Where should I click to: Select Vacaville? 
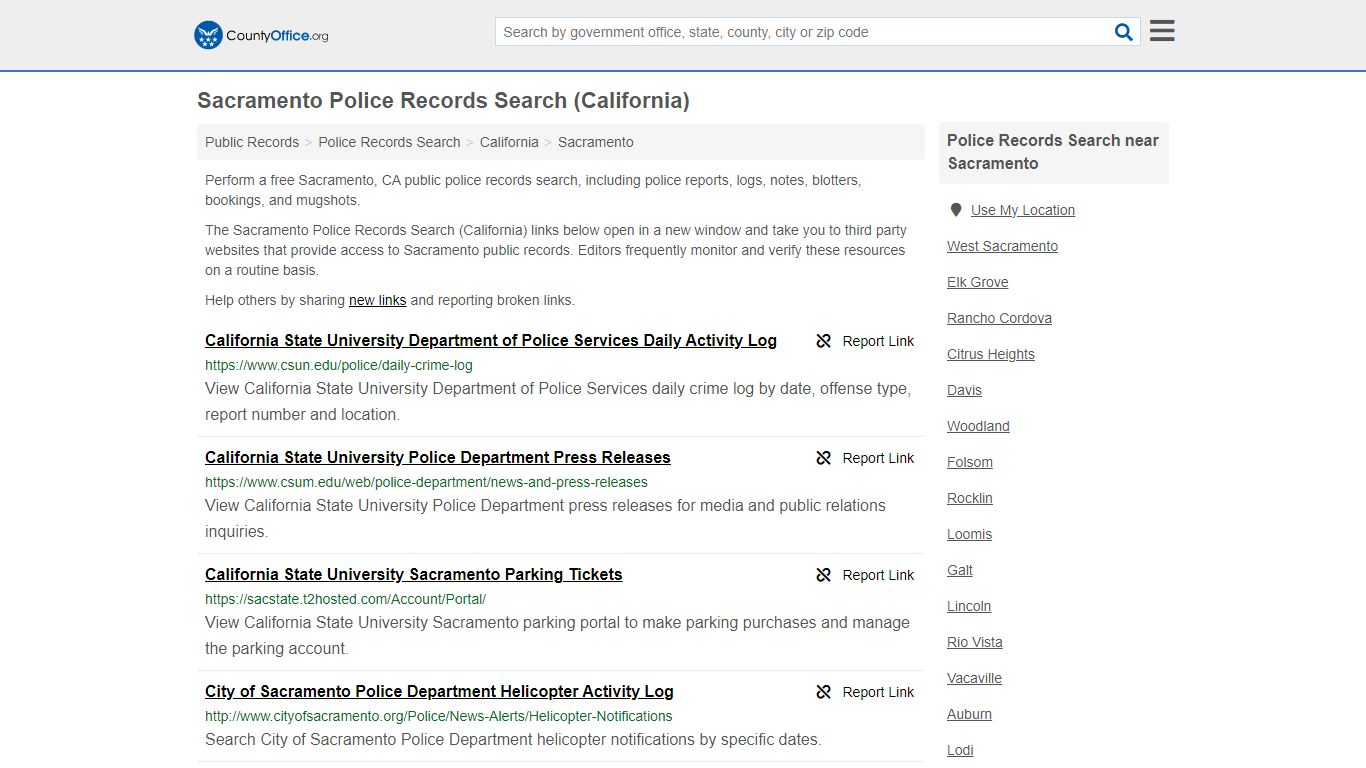click(975, 678)
